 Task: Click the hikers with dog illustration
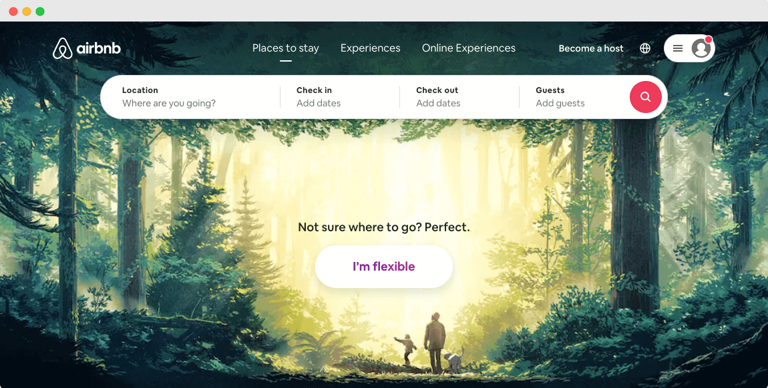click(x=429, y=343)
